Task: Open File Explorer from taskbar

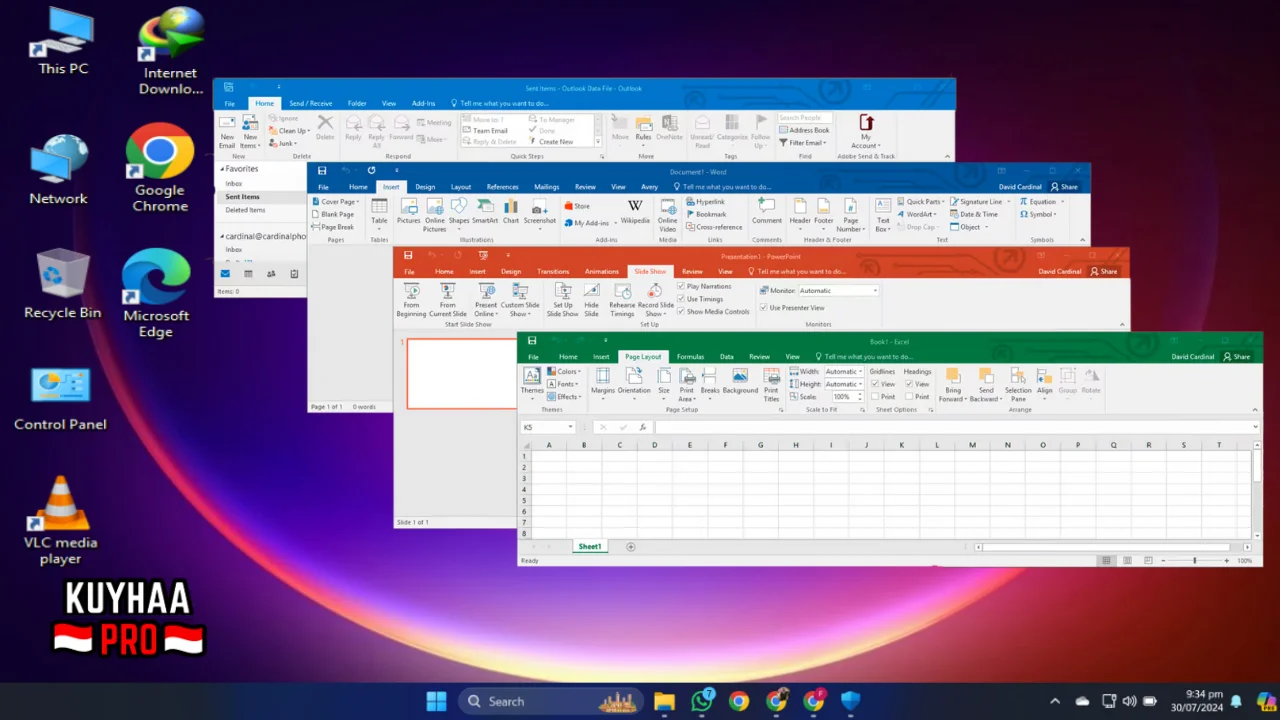Action: pyautogui.click(x=665, y=701)
